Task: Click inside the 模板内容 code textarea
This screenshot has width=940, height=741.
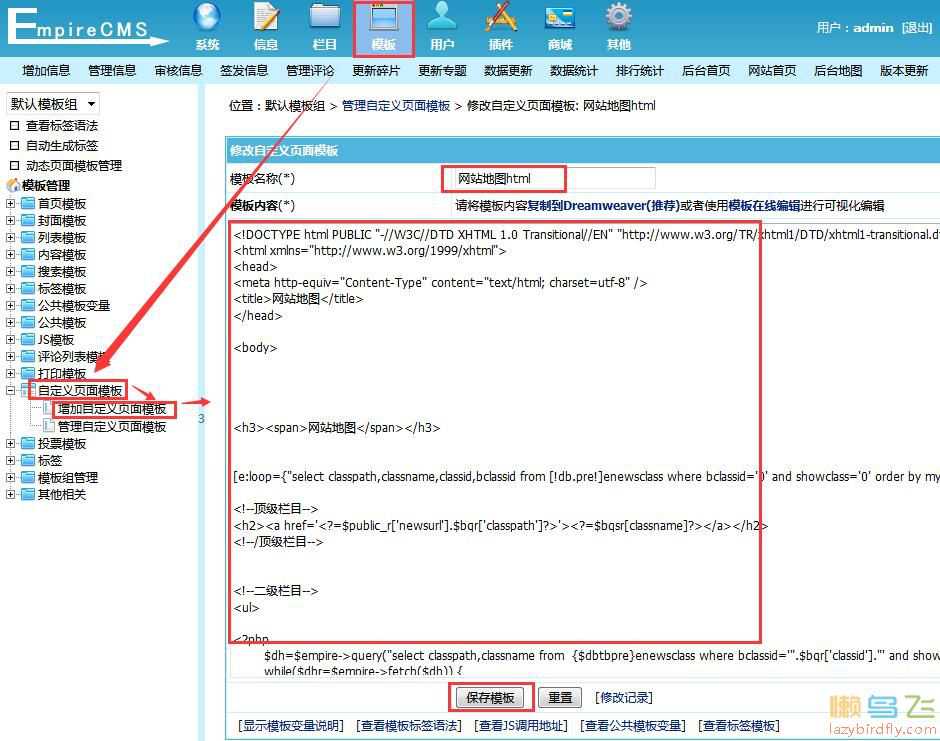Action: (x=585, y=450)
